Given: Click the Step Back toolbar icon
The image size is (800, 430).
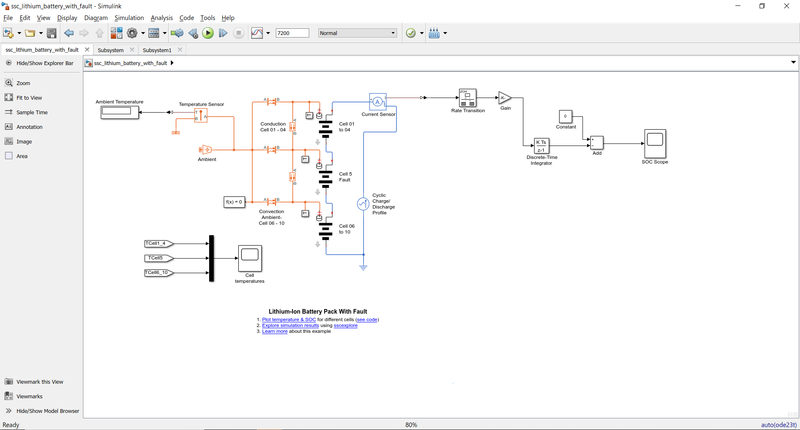Looking at the screenshot, I should (x=193, y=33).
